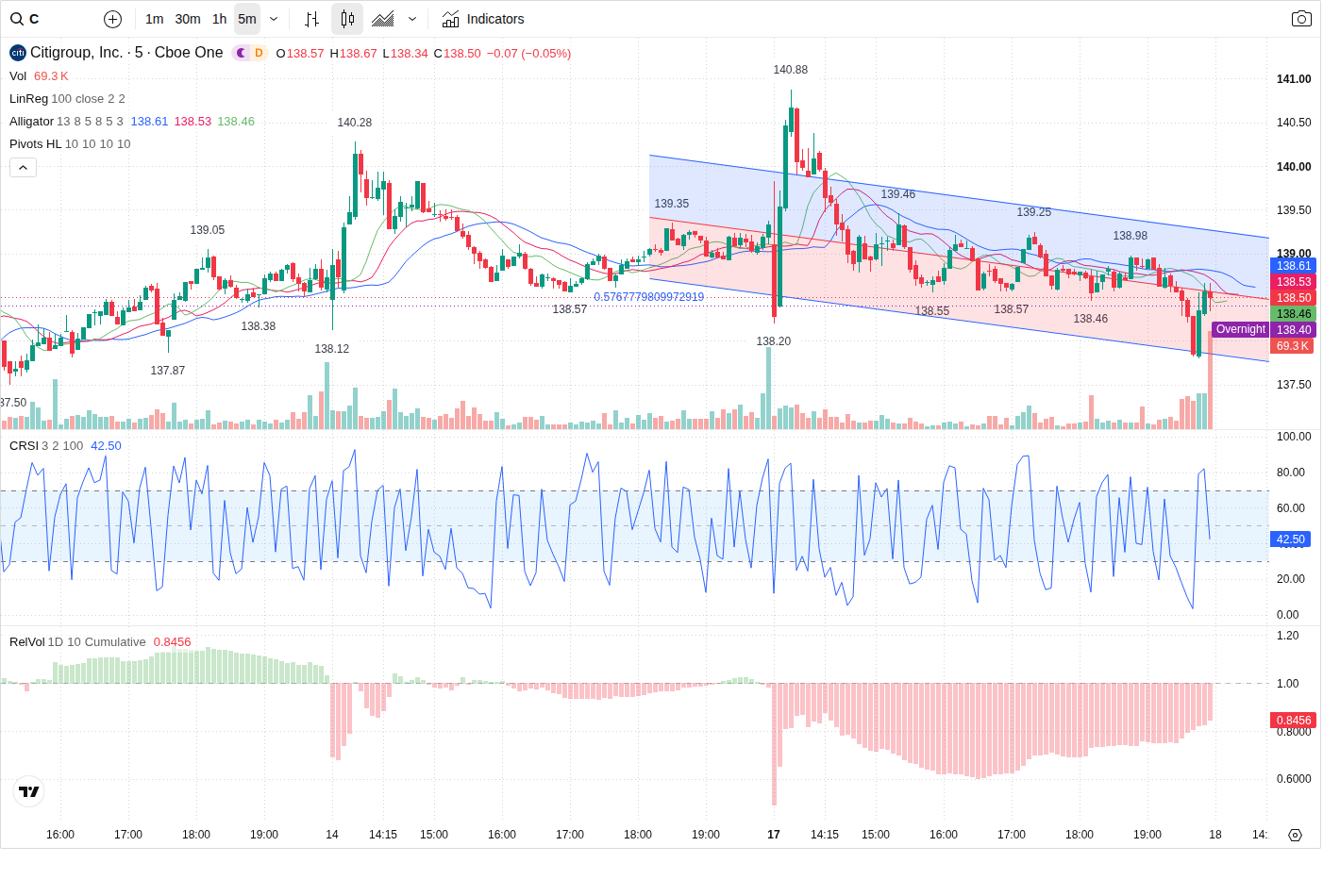Viewport: 1340px width, 896px height.
Task: Click the 0.5767779809972919 regression label
Action: (x=648, y=297)
